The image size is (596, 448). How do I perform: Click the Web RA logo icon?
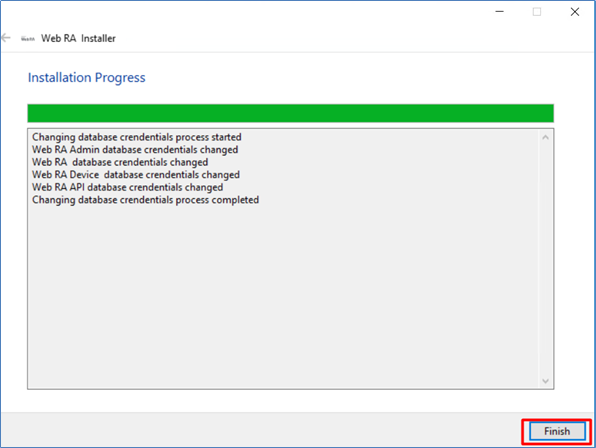coord(28,38)
